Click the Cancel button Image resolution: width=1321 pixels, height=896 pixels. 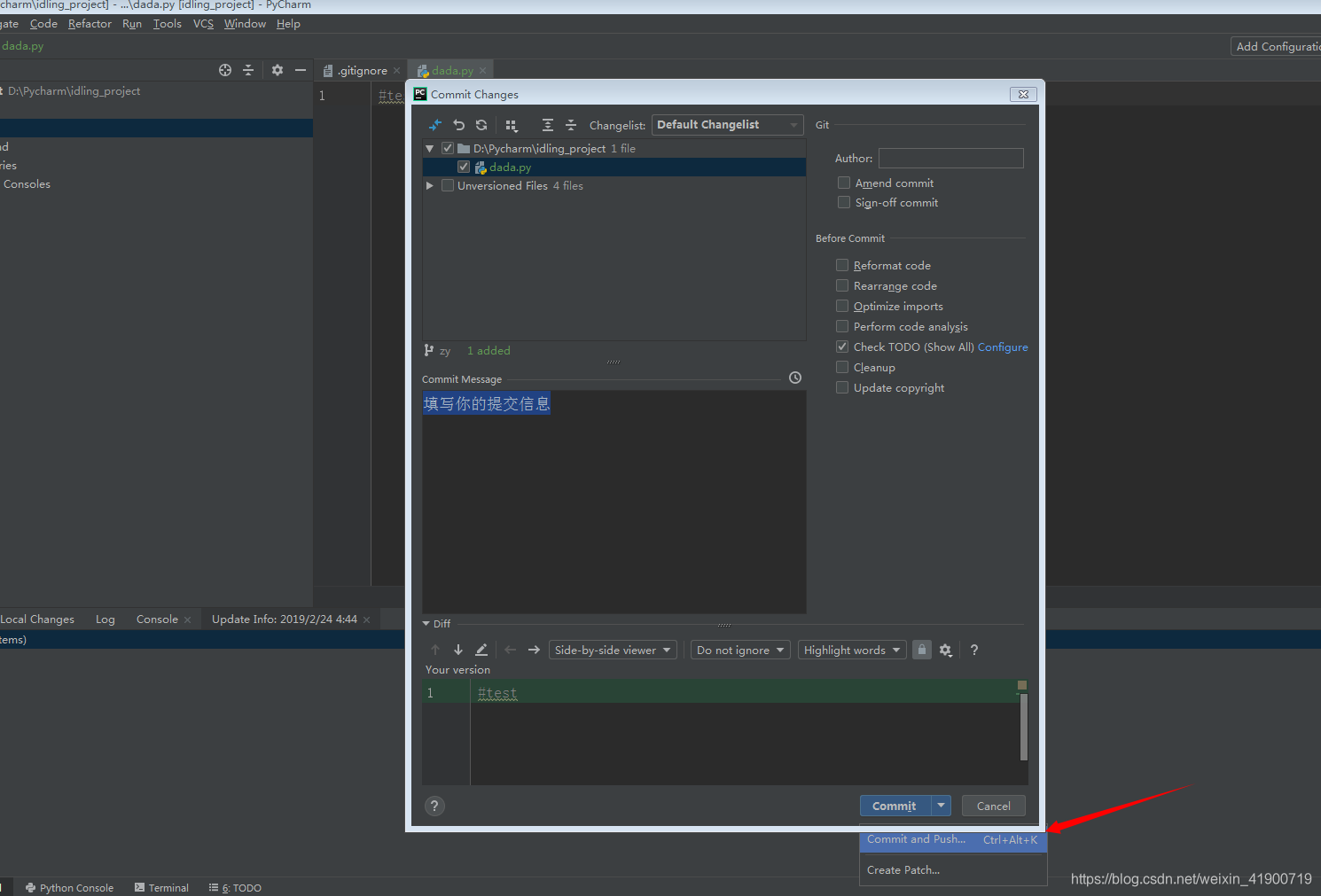click(994, 806)
